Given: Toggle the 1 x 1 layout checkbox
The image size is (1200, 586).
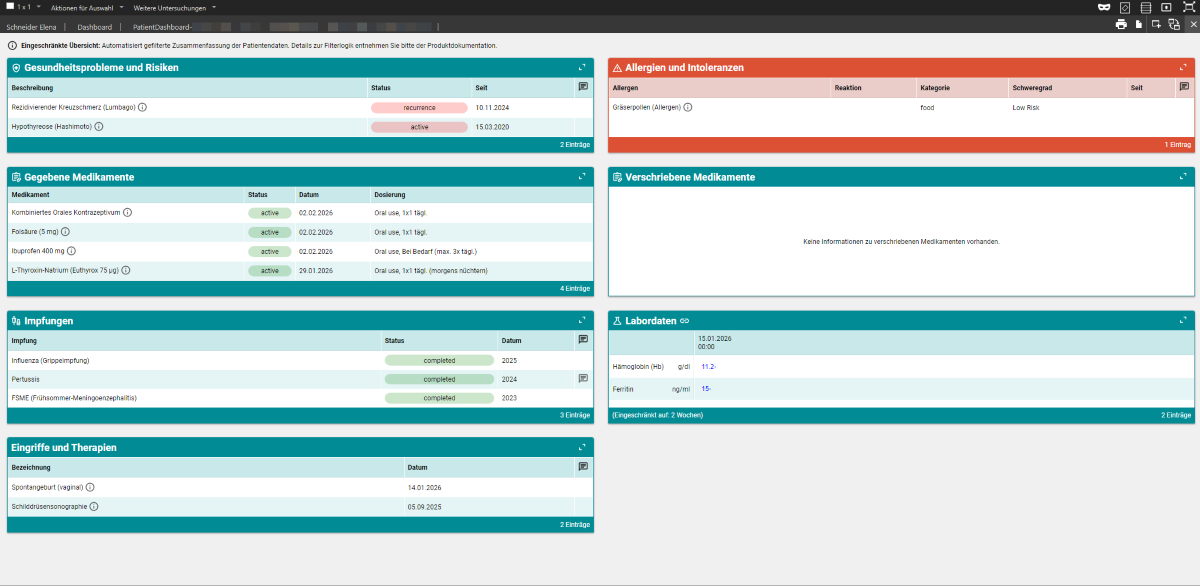Looking at the screenshot, I should (x=10, y=7).
